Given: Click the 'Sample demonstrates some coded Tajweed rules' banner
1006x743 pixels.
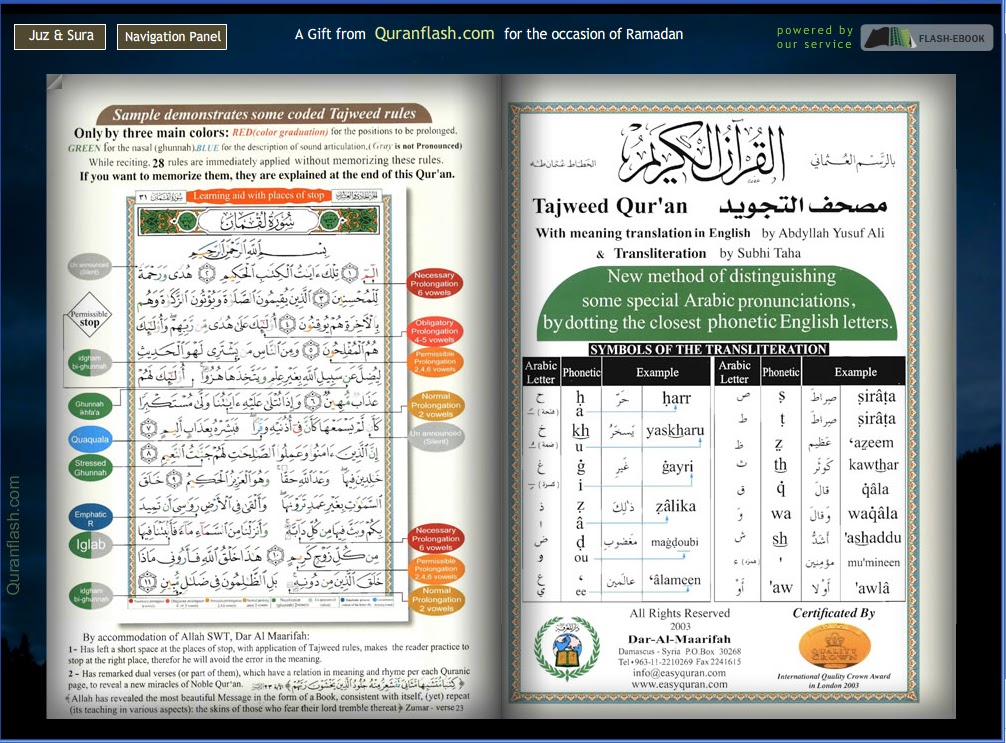Looking at the screenshot, I should tap(264, 114).
